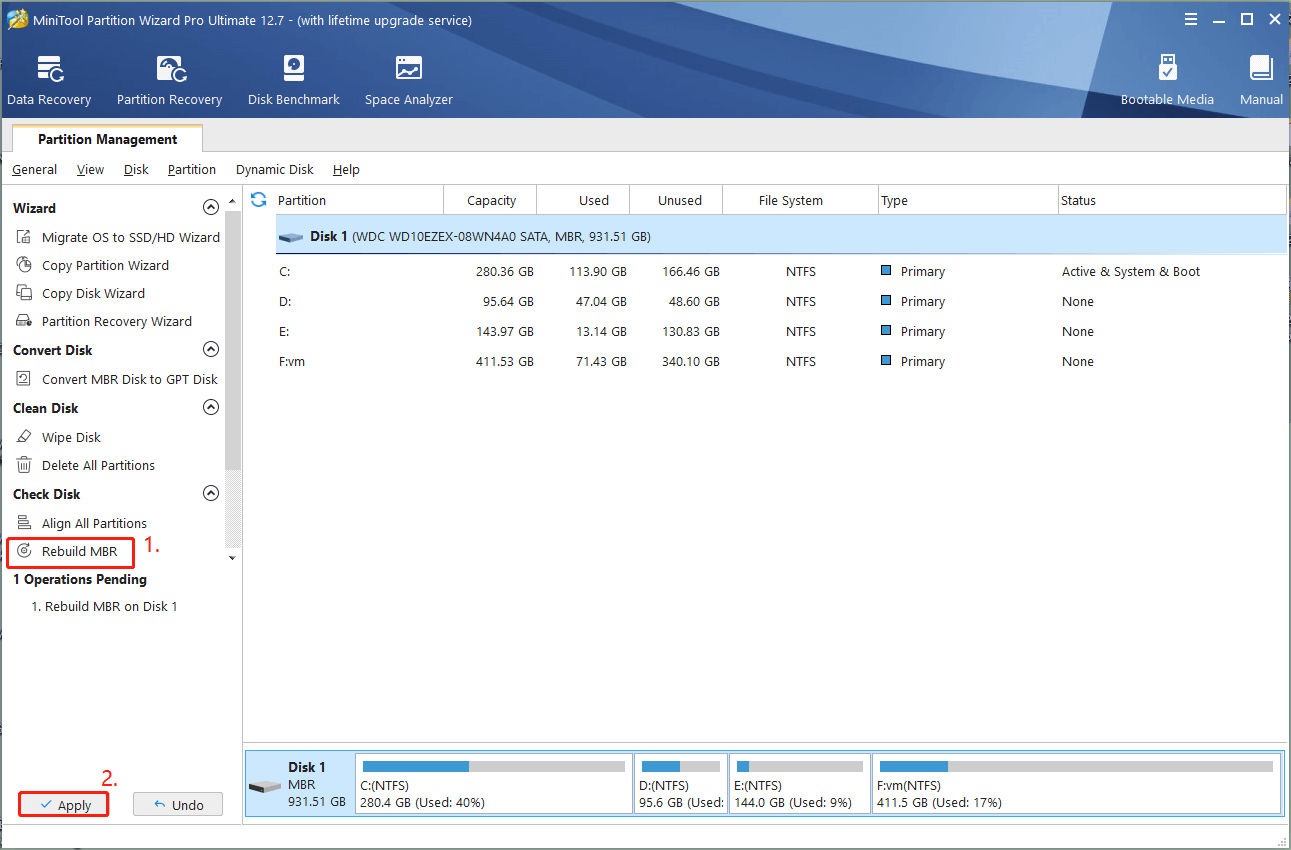Click Copy Partition Wizard icon
The height and width of the screenshot is (850, 1291).
pos(24,265)
